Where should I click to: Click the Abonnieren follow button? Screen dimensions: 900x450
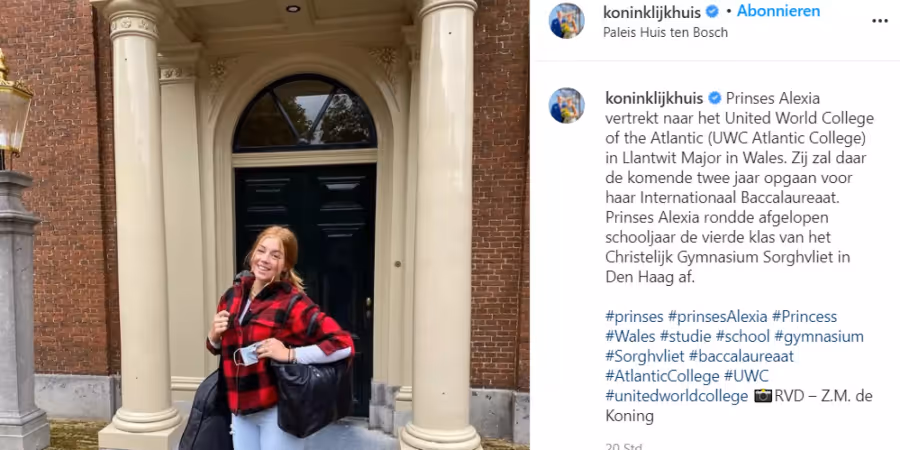778,11
